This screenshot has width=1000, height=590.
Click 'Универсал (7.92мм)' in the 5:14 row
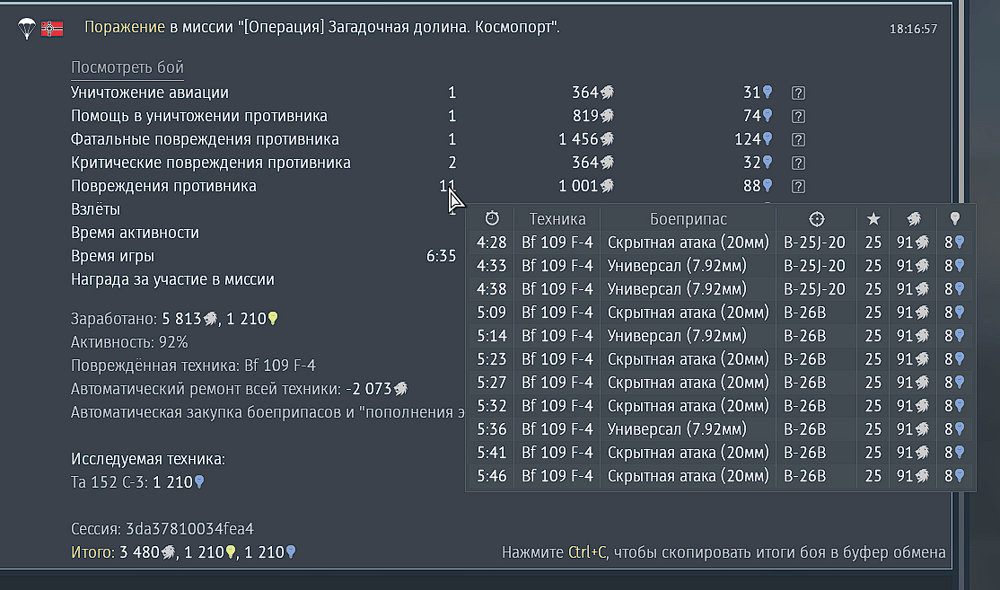coord(677,336)
